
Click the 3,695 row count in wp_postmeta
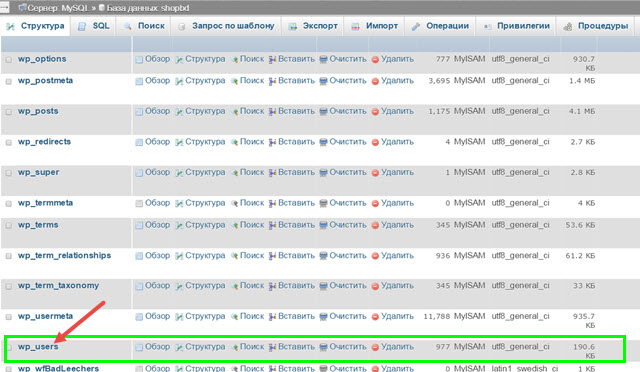(439, 81)
